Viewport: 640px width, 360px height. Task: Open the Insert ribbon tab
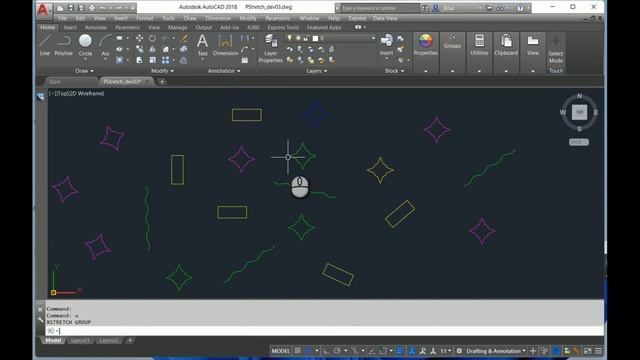click(70, 27)
